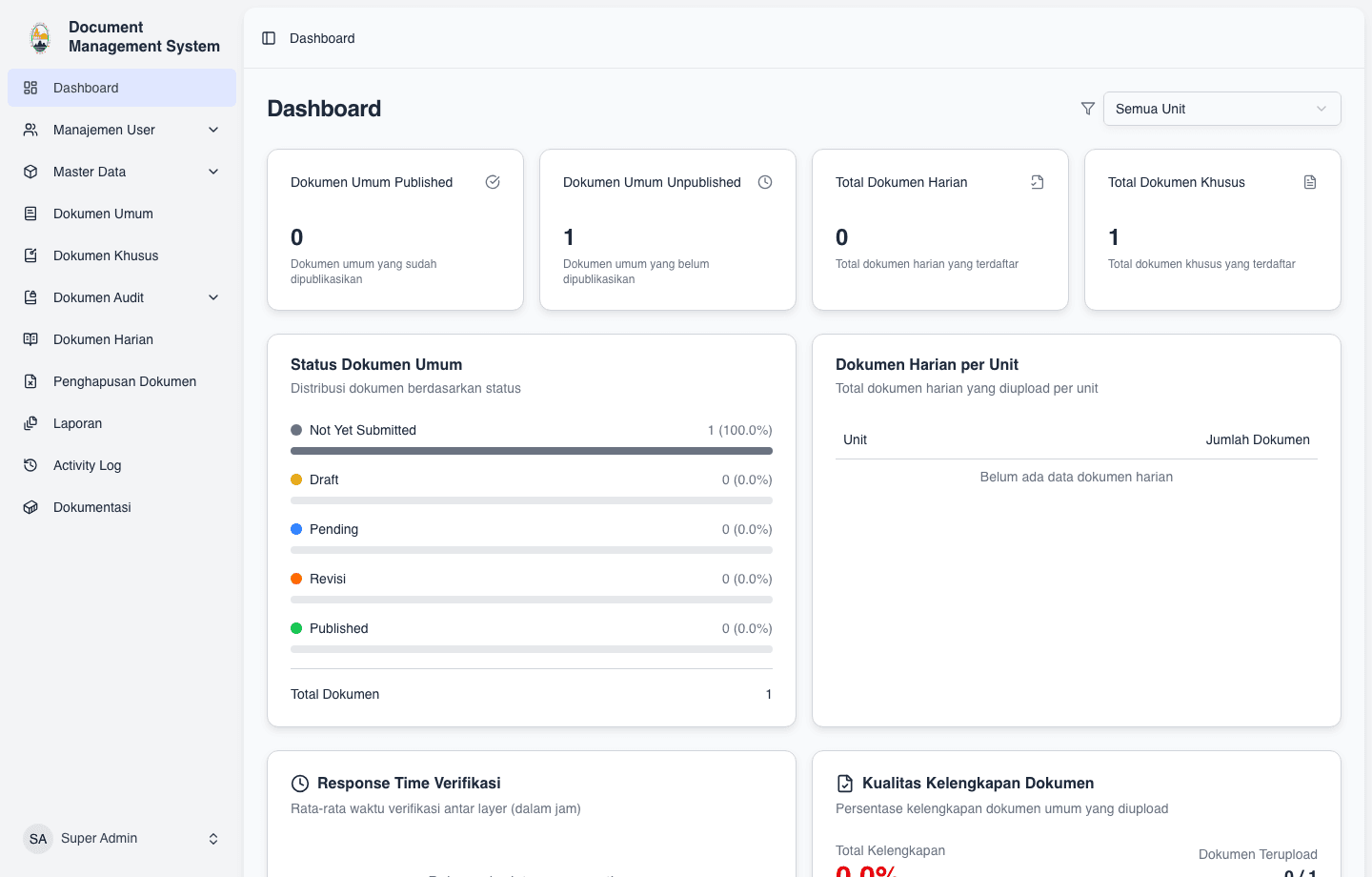
Task: Click the Activity Log history icon
Action: click(x=30, y=465)
